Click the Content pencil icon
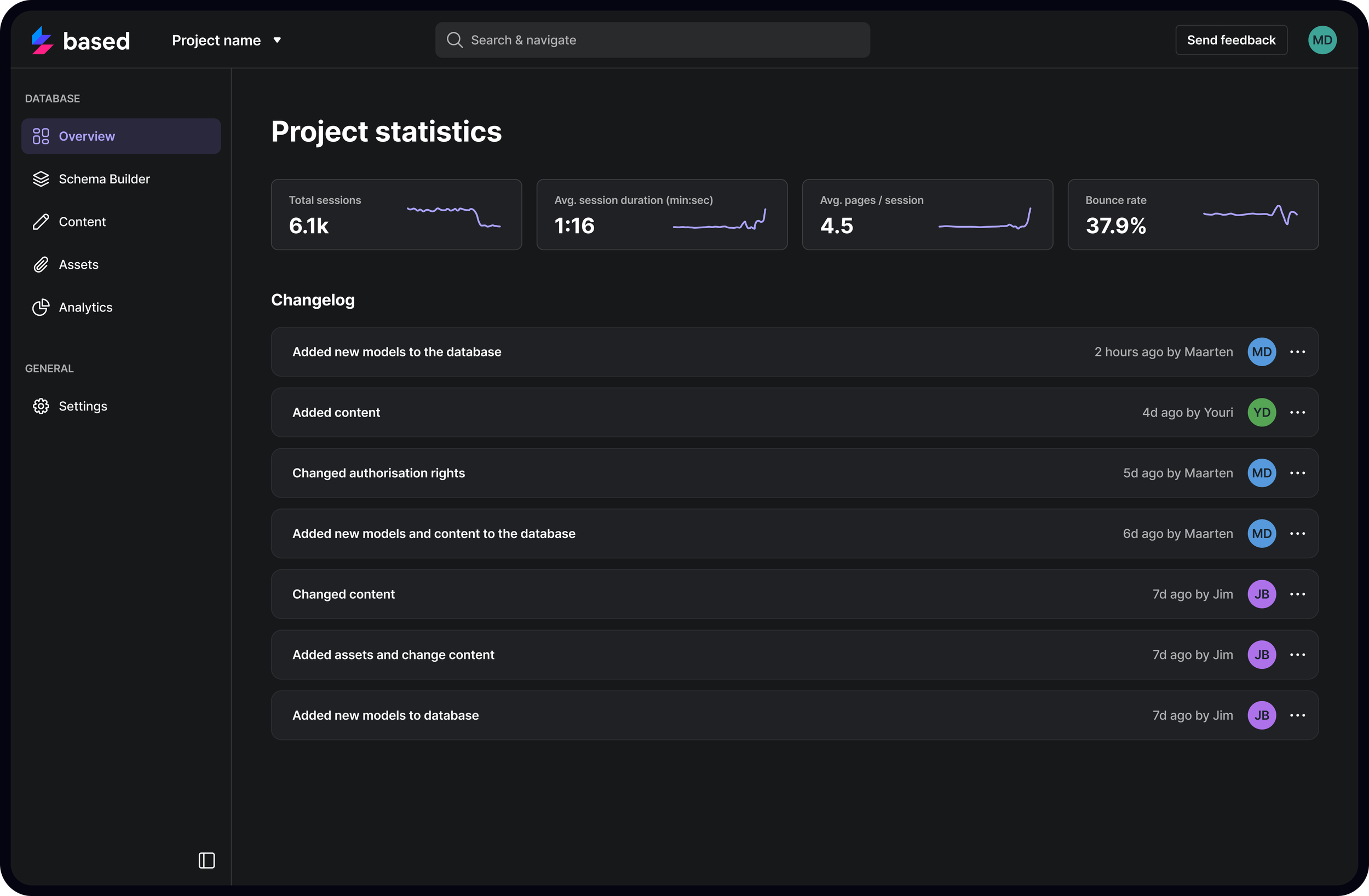This screenshot has width=1369, height=896. (x=41, y=222)
